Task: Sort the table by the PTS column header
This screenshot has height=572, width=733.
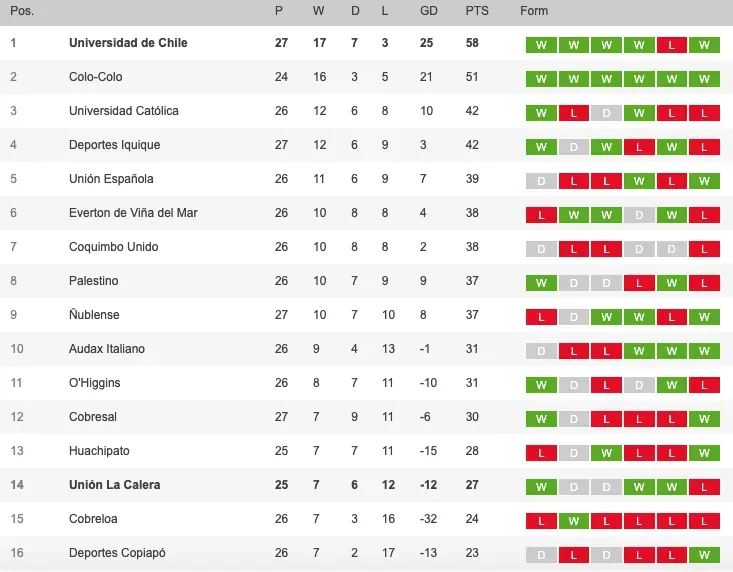Action: pos(477,11)
